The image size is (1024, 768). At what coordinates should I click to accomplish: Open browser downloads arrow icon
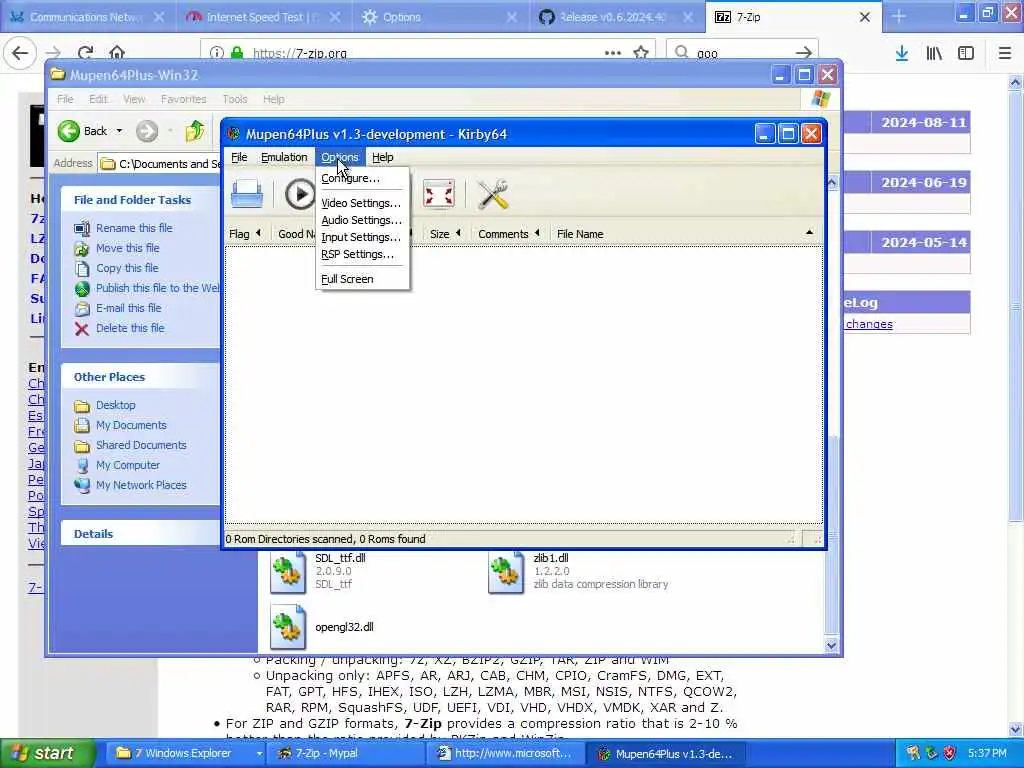pyautogui.click(x=902, y=53)
